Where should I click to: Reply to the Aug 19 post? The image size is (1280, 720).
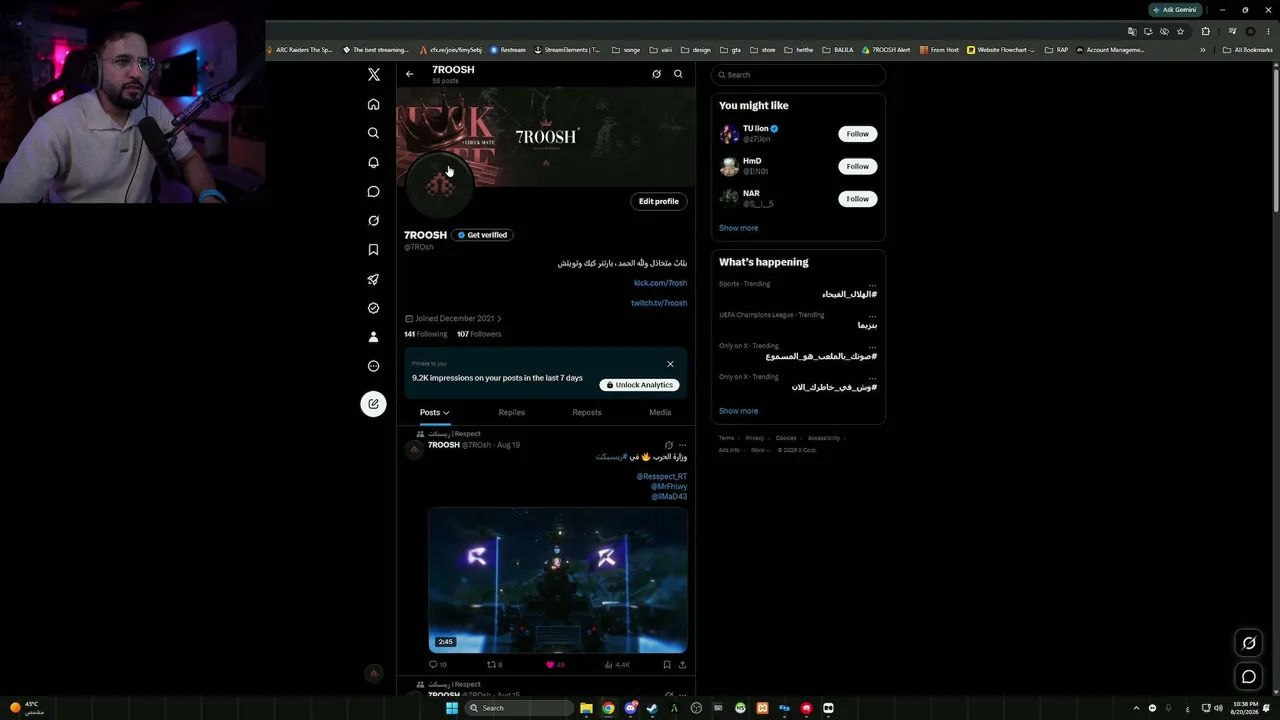[437, 664]
